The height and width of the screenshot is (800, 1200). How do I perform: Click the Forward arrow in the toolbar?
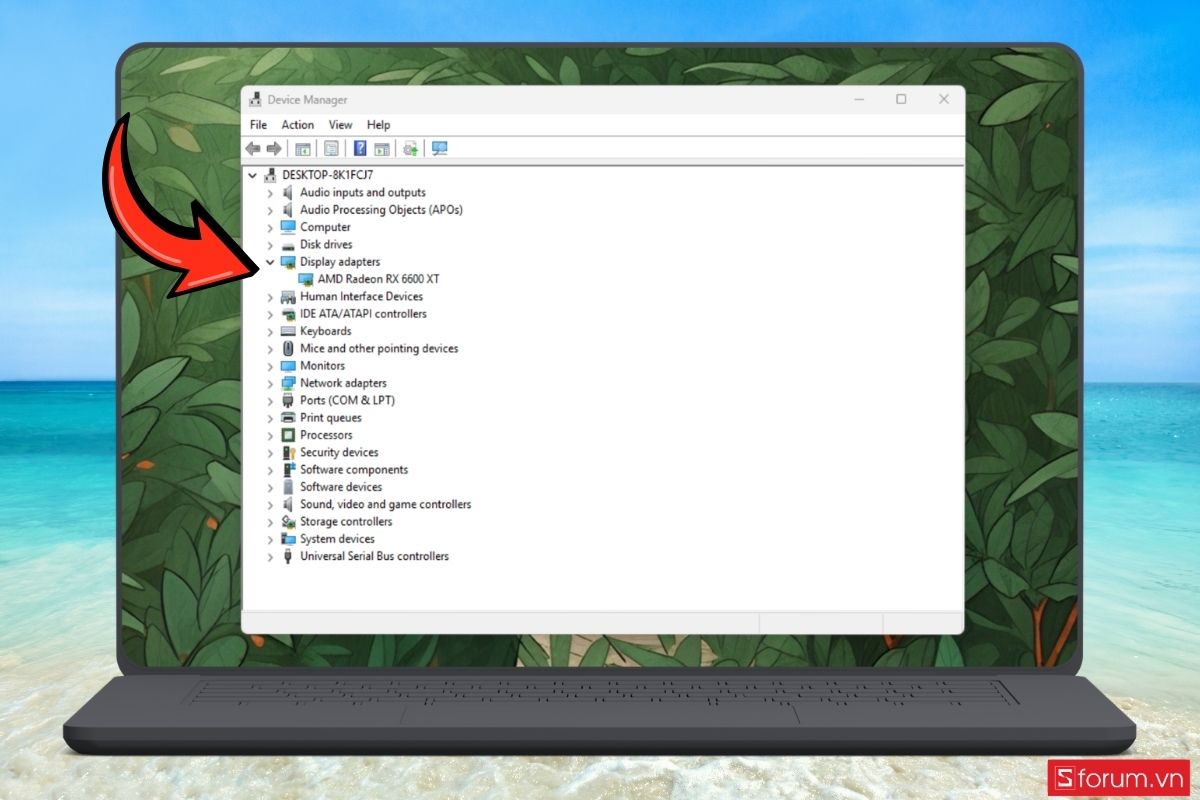[273, 149]
